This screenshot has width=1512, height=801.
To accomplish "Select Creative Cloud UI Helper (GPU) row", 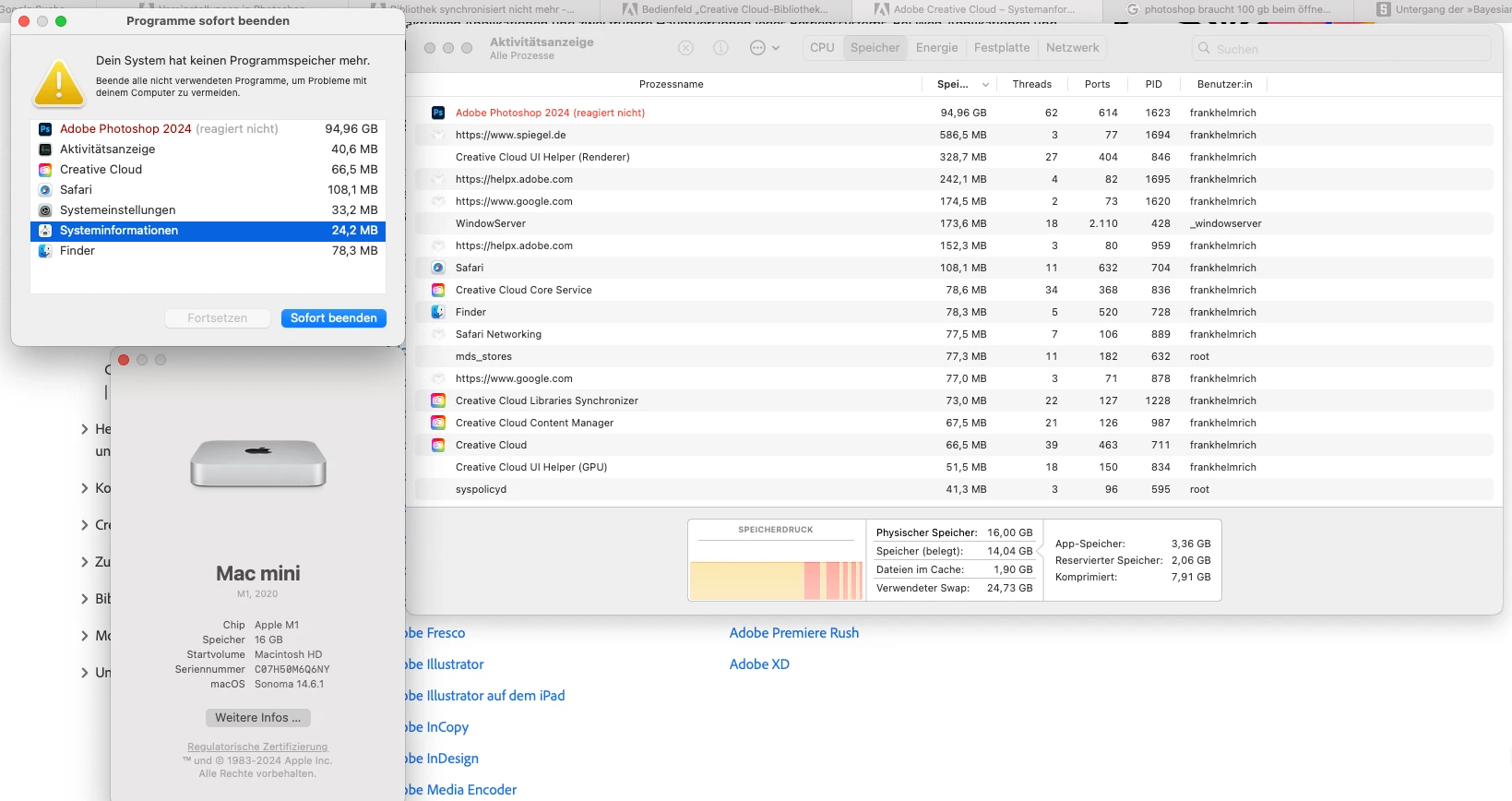I will tap(954, 467).
